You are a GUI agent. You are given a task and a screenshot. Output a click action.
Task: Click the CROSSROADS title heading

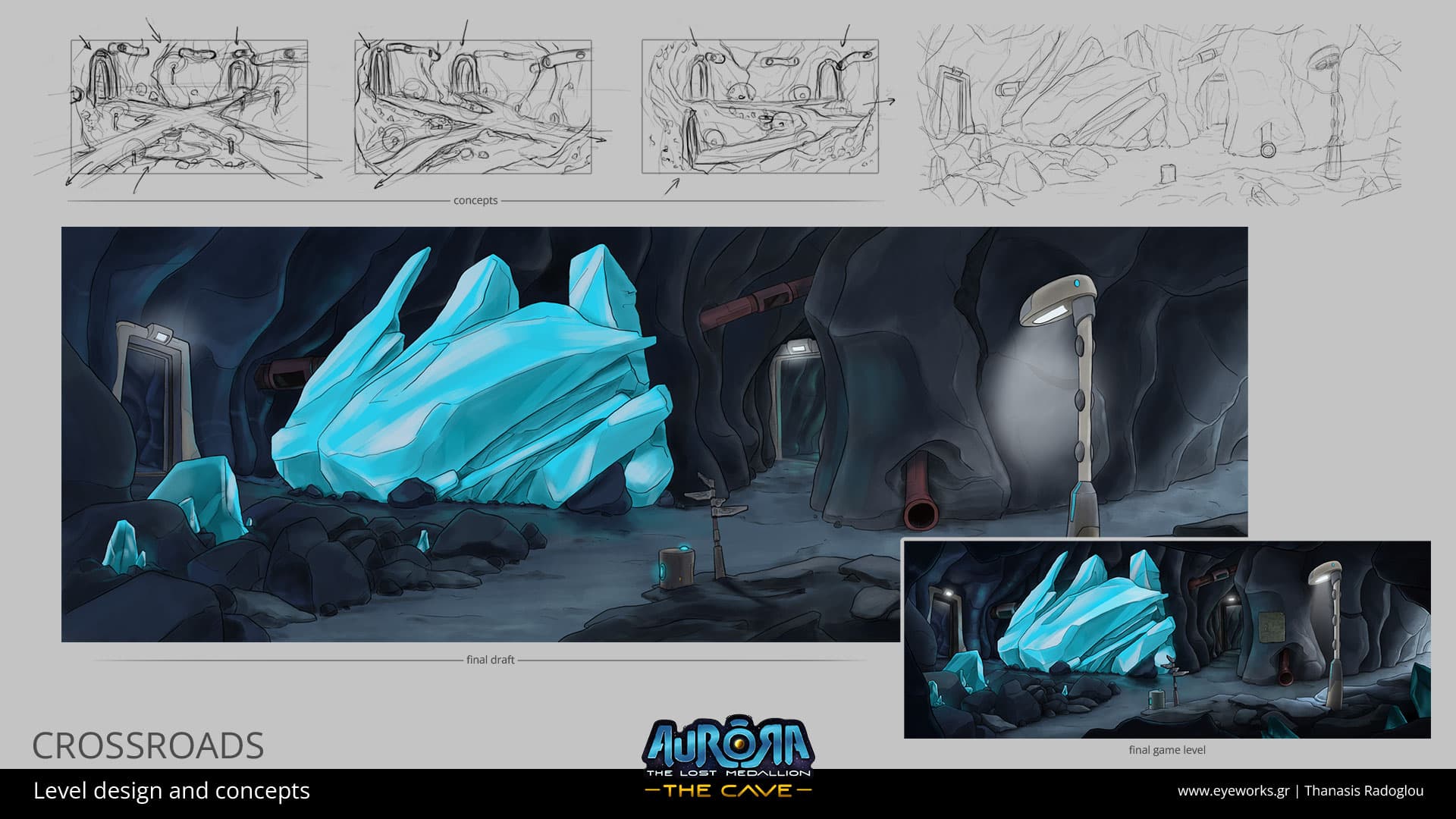pos(148,746)
